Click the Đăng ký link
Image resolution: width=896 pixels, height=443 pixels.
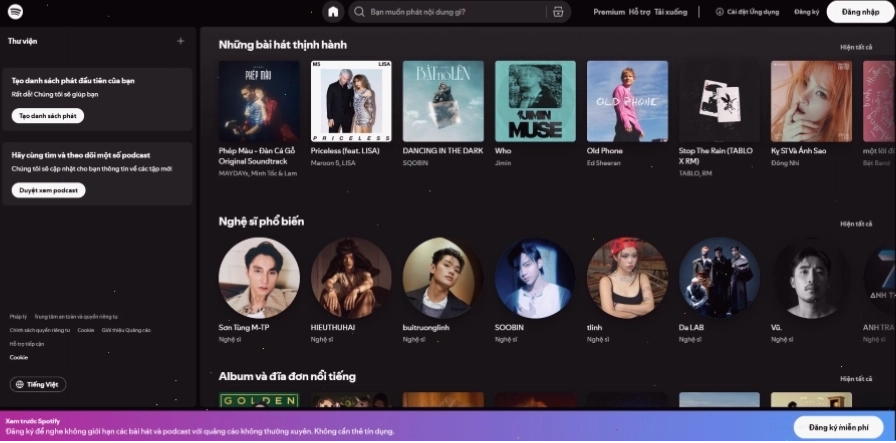point(806,11)
